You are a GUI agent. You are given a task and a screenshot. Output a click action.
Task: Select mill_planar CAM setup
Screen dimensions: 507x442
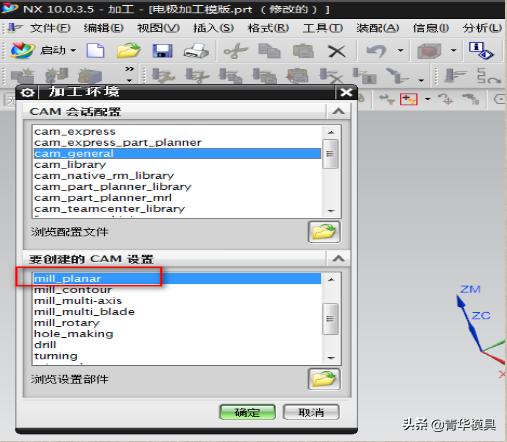coord(177,278)
